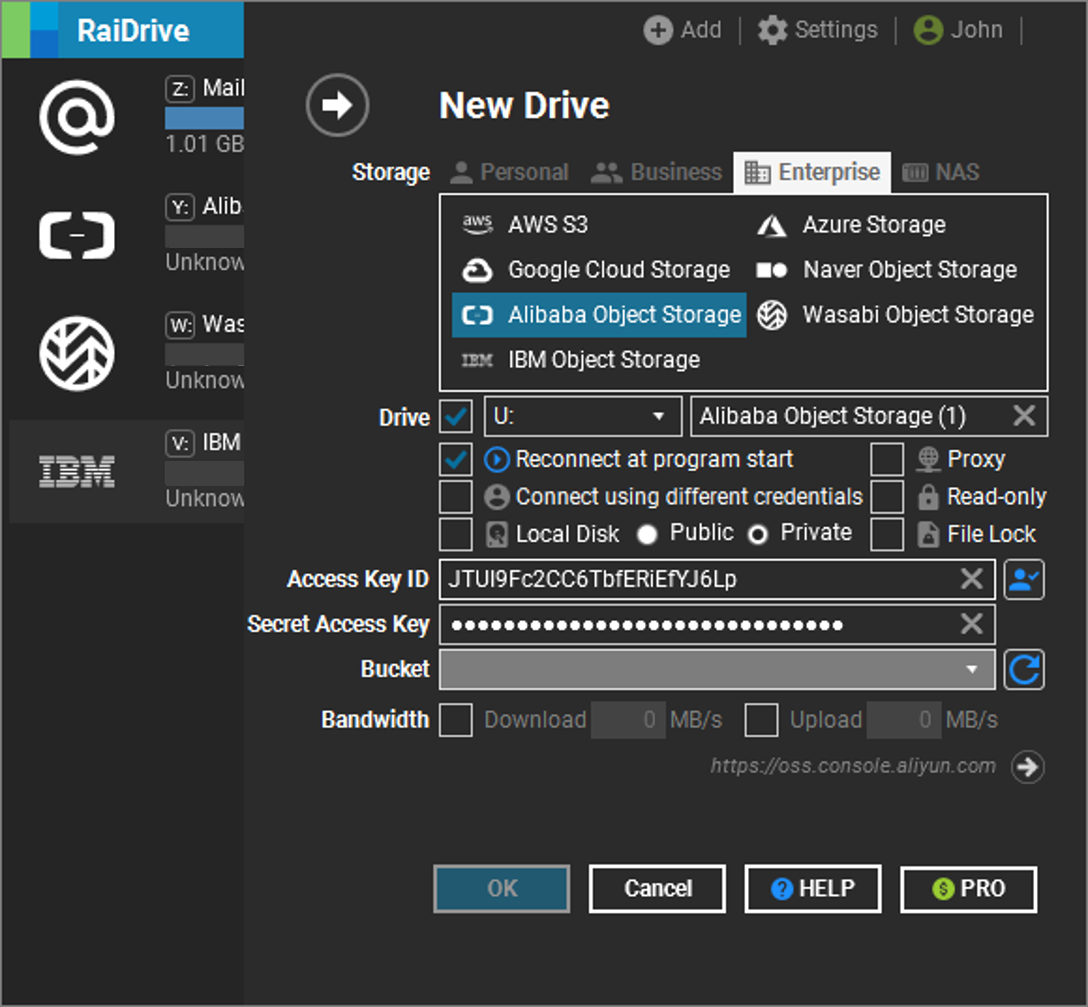
Task: Open HELP
Action: tap(813, 888)
